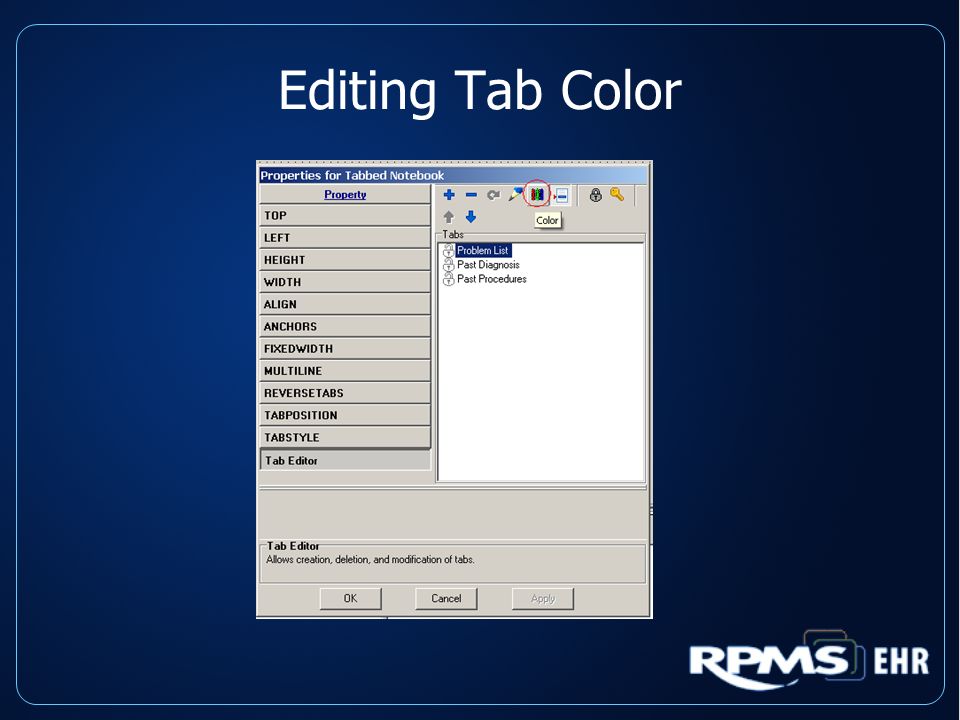Select the TABPOSITION property
Viewport: 960px width, 720px height.
coord(345,415)
